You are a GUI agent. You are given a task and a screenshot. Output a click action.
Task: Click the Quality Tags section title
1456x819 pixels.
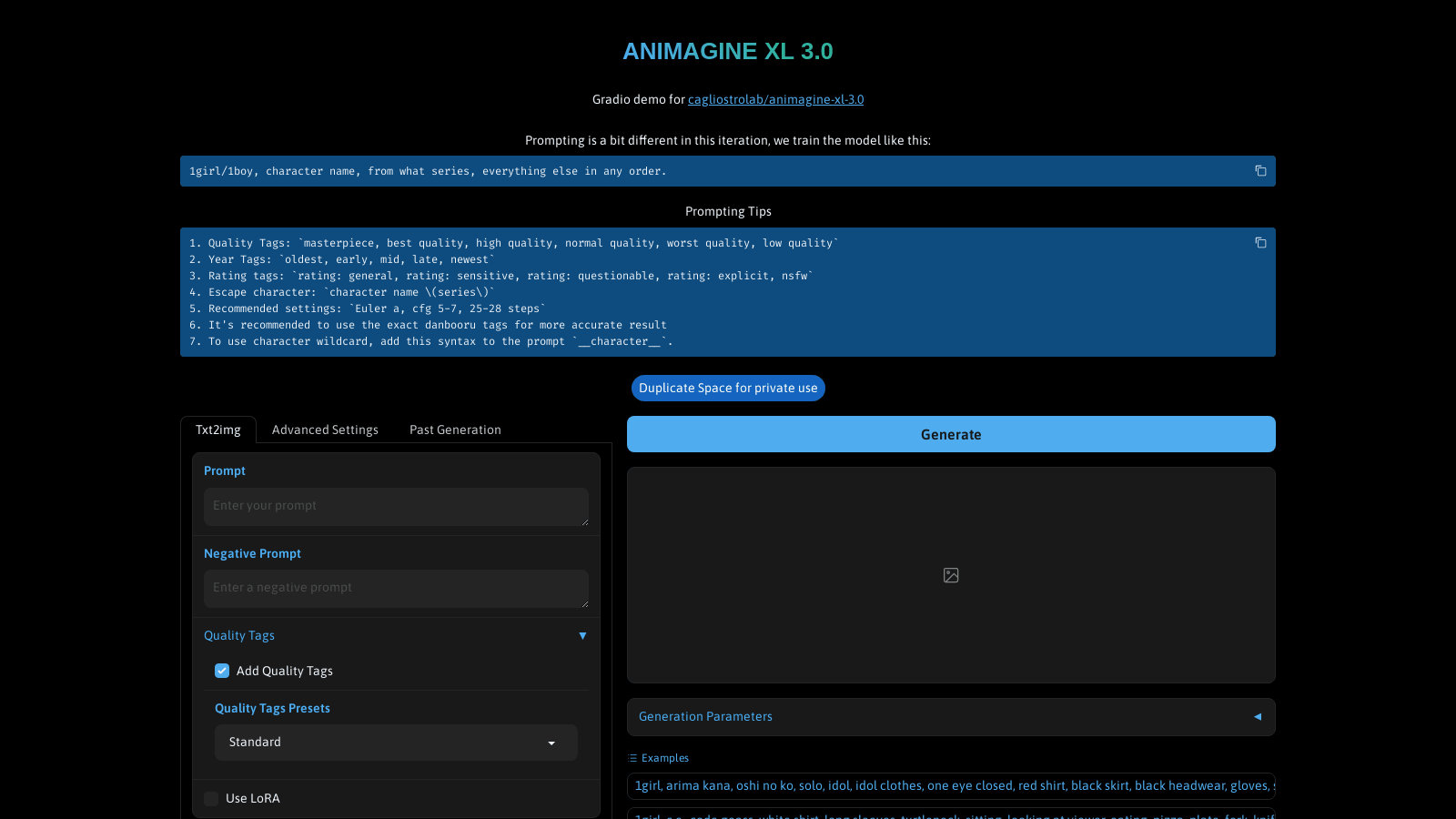coord(239,636)
